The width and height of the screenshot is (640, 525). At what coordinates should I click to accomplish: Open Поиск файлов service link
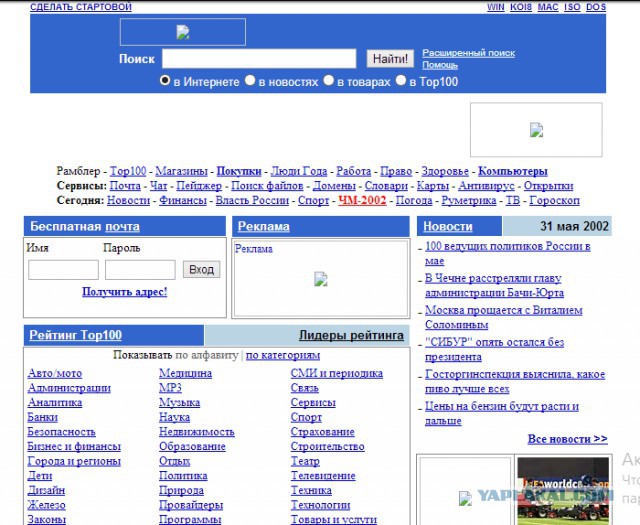(267, 186)
